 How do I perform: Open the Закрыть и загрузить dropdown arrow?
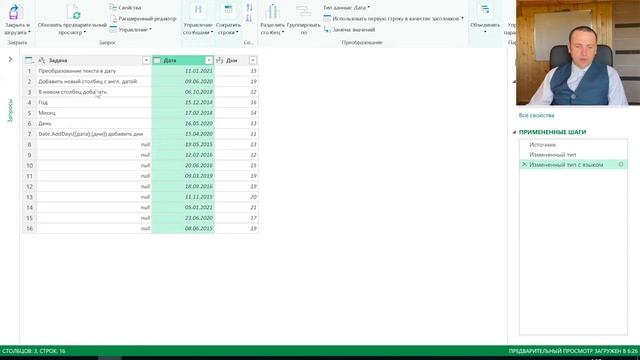(x=29, y=32)
